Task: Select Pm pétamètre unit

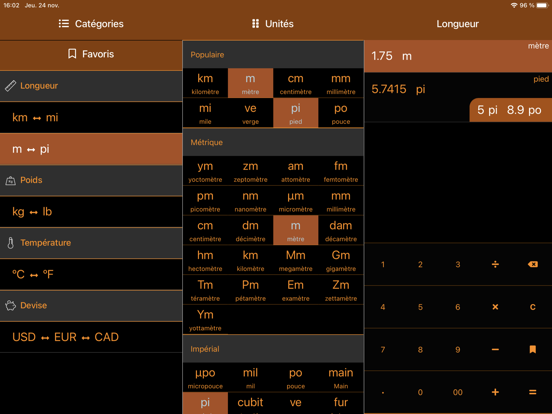Action: tap(250, 289)
